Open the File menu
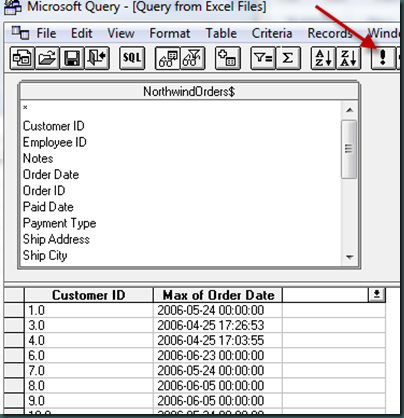The width and height of the screenshot is (404, 418). [x=46, y=33]
